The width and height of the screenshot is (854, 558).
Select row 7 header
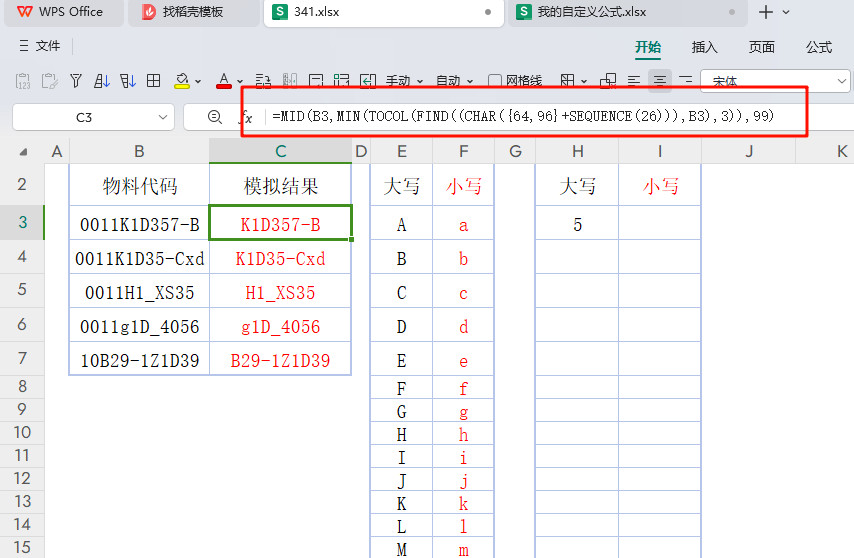tap(22, 358)
